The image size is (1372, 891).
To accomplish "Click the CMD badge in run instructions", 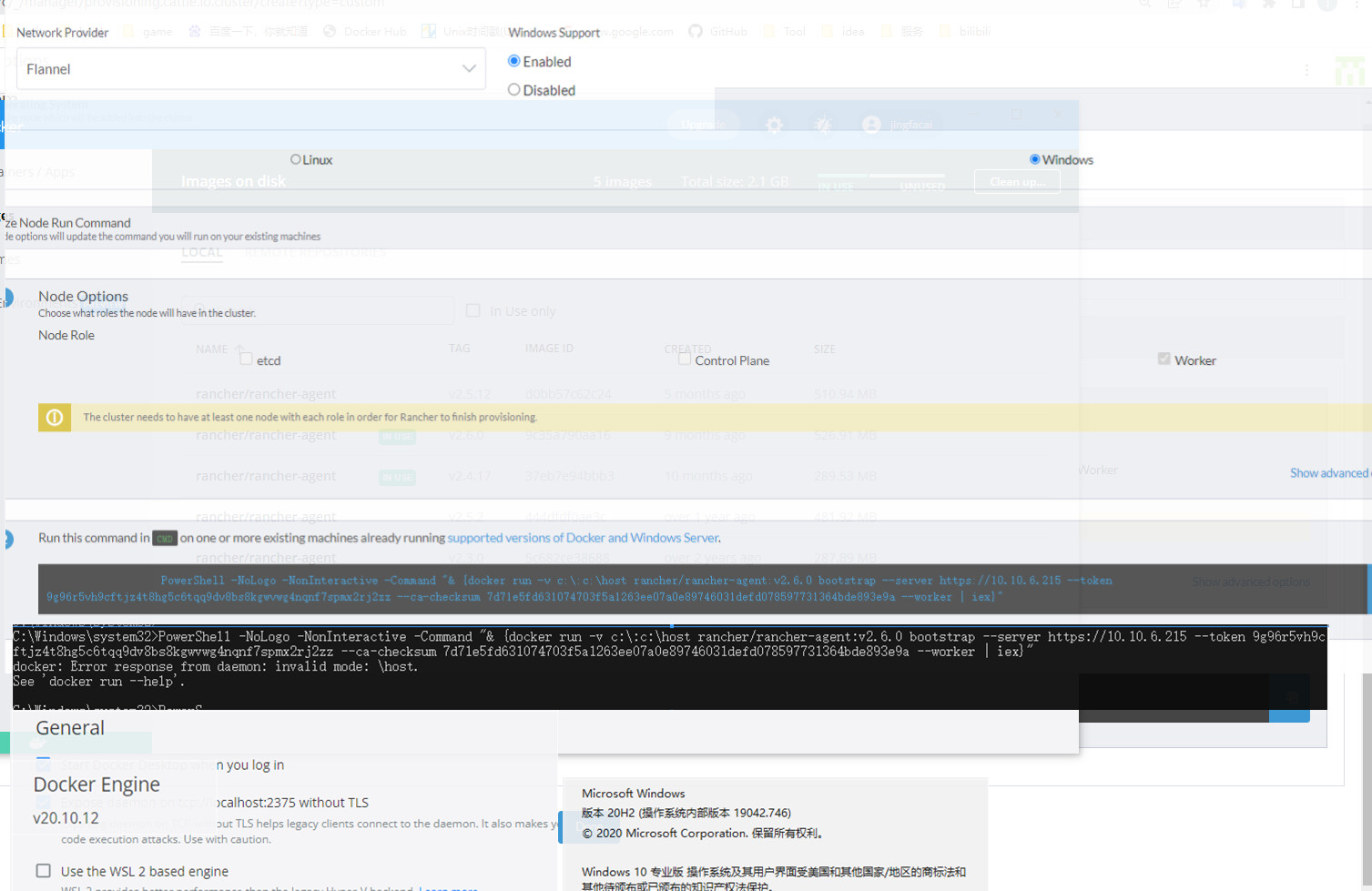I will pyautogui.click(x=165, y=539).
